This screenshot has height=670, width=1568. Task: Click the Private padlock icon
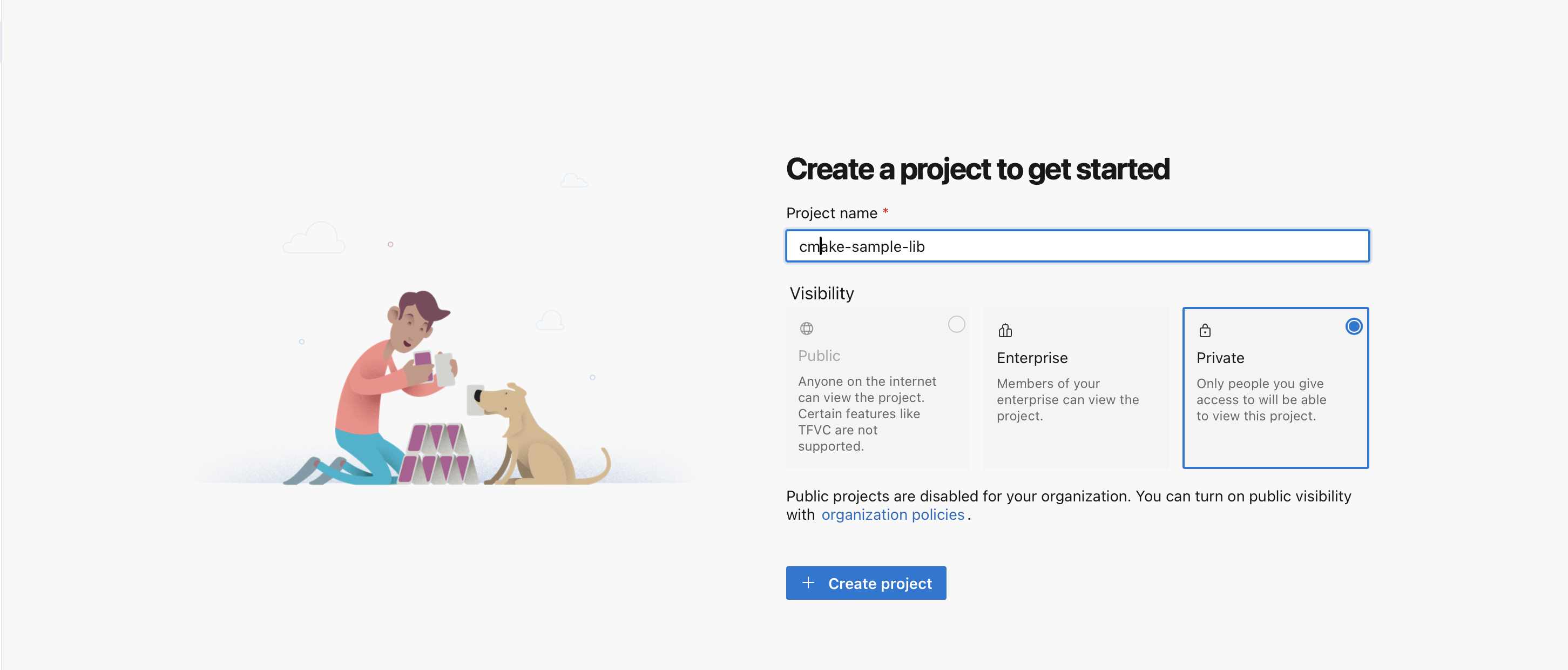pyautogui.click(x=1205, y=331)
